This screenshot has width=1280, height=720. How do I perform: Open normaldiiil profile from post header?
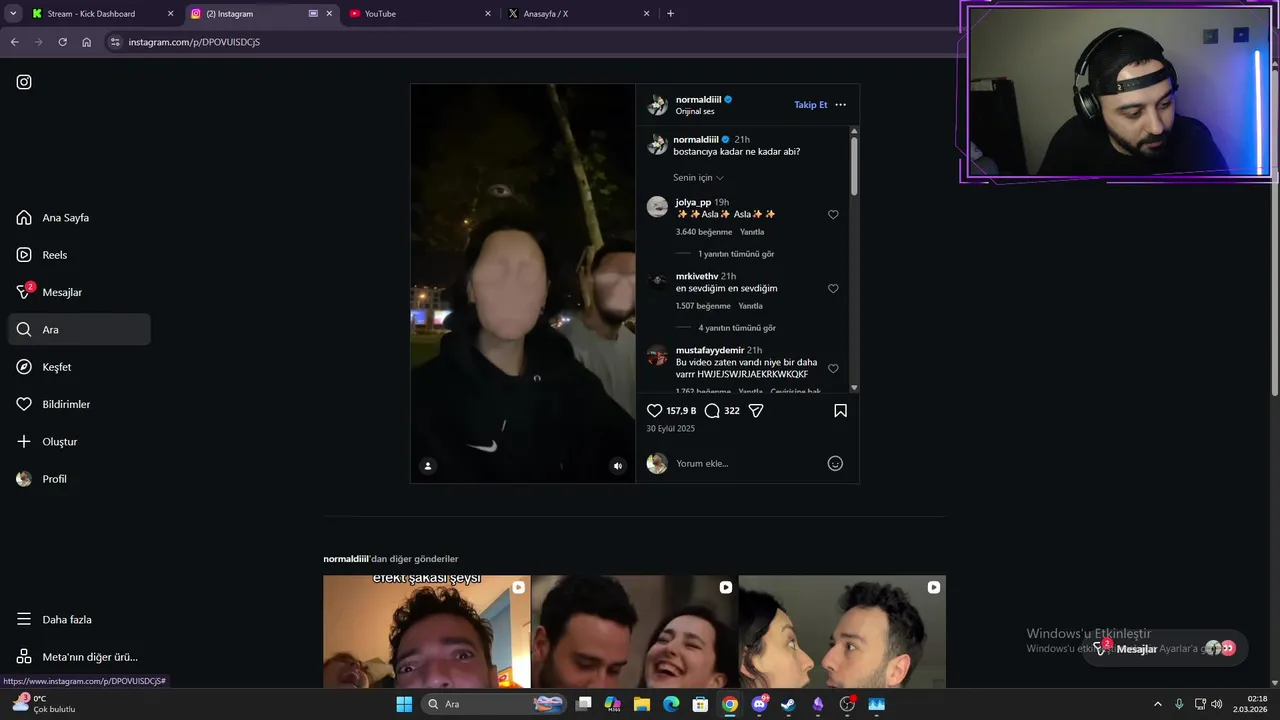[x=698, y=100]
